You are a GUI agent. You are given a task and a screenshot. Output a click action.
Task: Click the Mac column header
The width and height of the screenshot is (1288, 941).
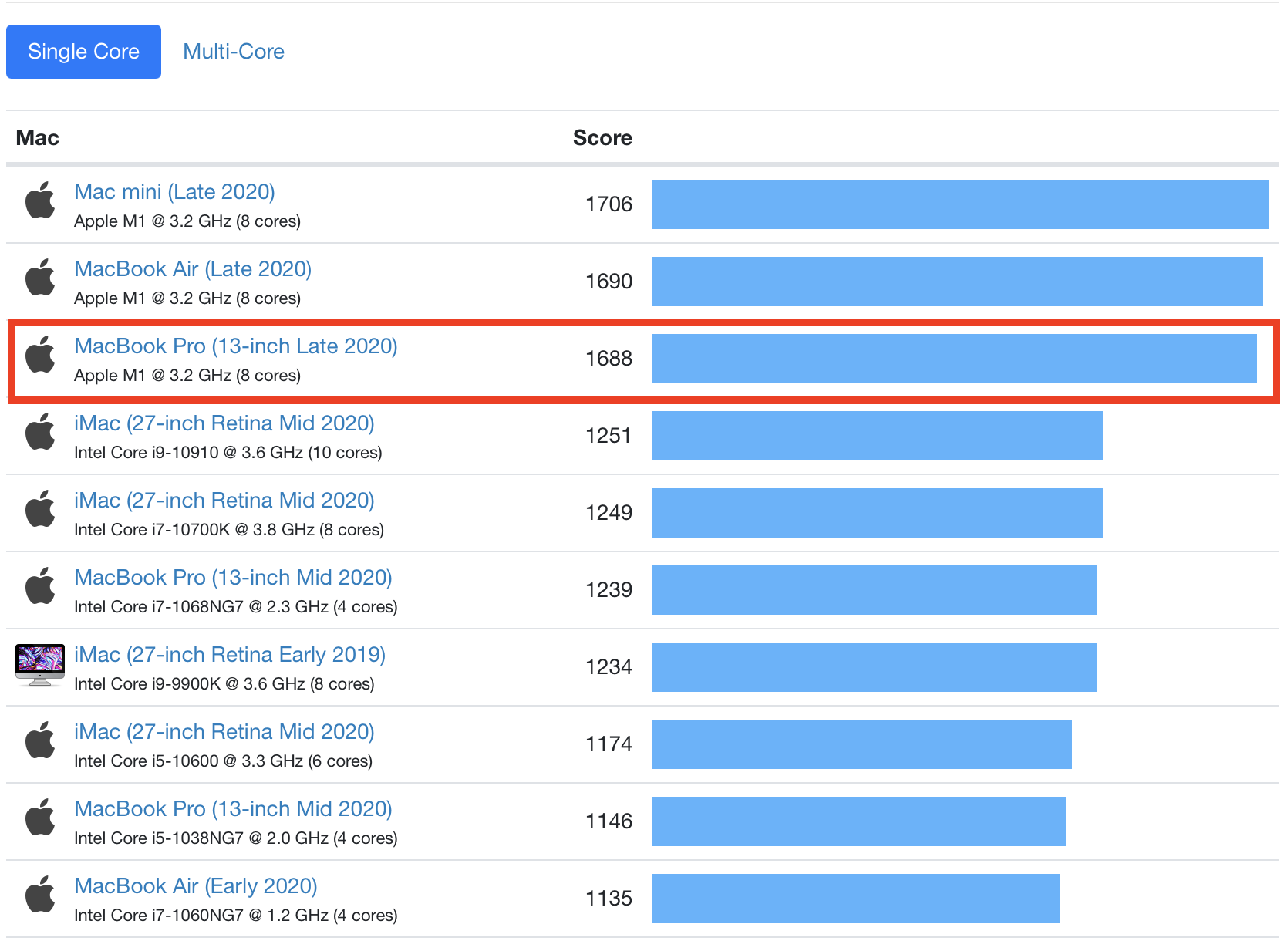37,138
